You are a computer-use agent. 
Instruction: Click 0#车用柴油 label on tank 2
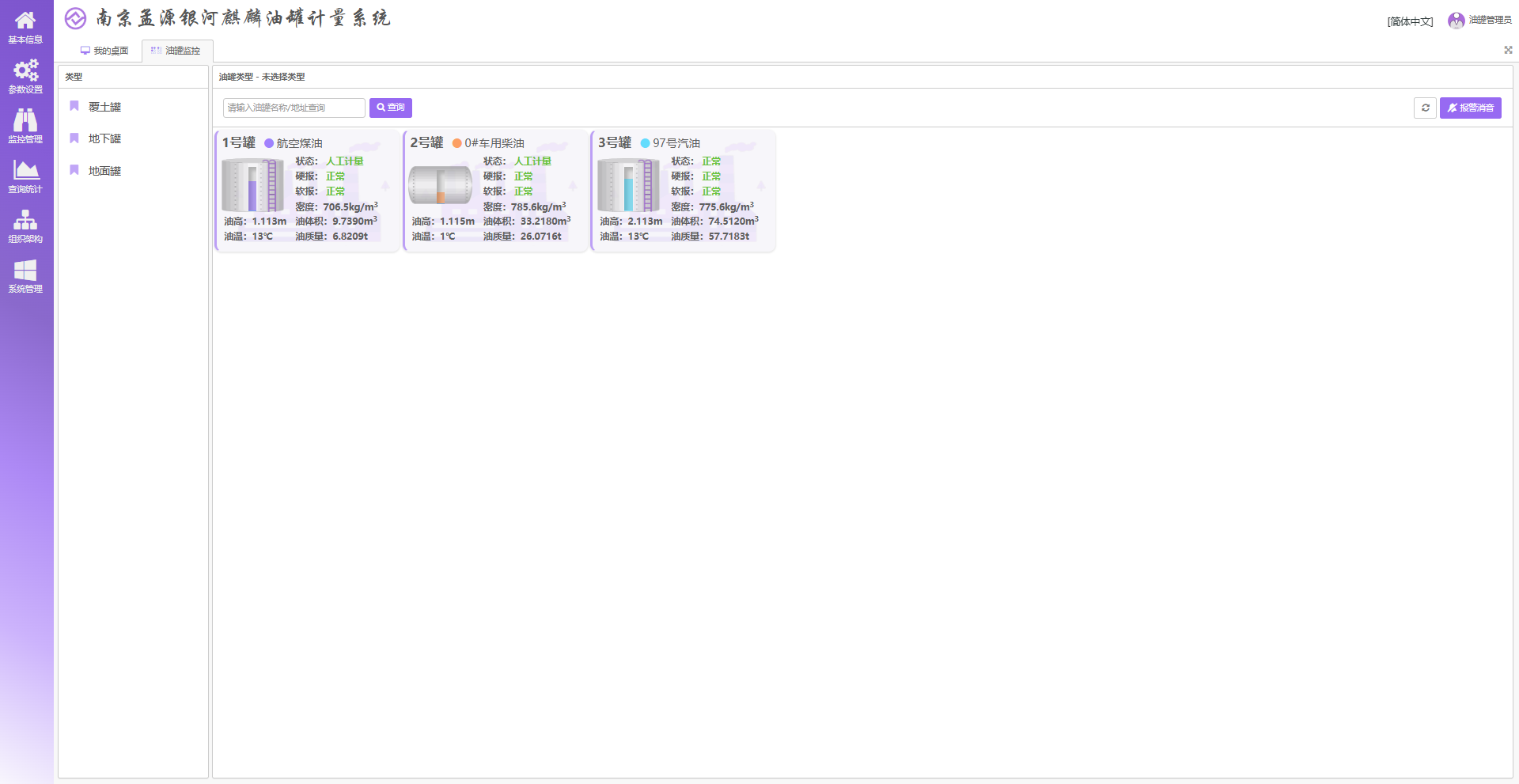tap(494, 143)
